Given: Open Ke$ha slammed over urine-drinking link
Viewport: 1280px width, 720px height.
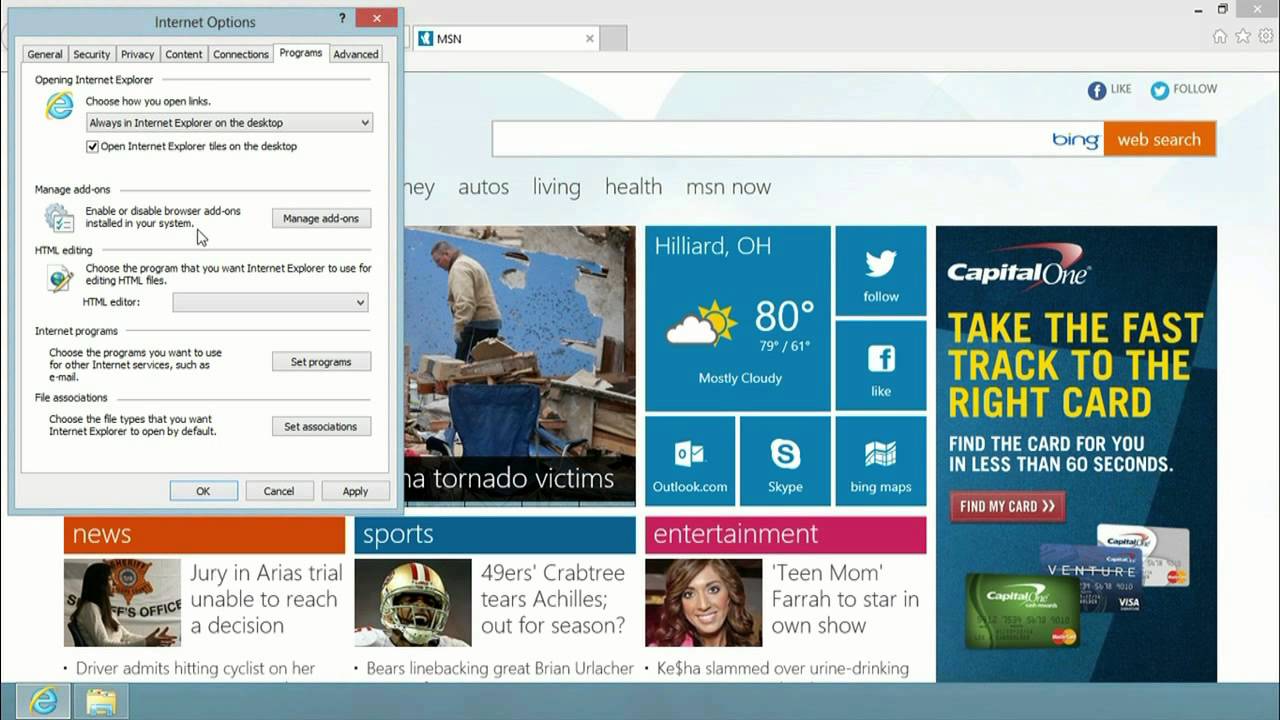Looking at the screenshot, I should 783,668.
